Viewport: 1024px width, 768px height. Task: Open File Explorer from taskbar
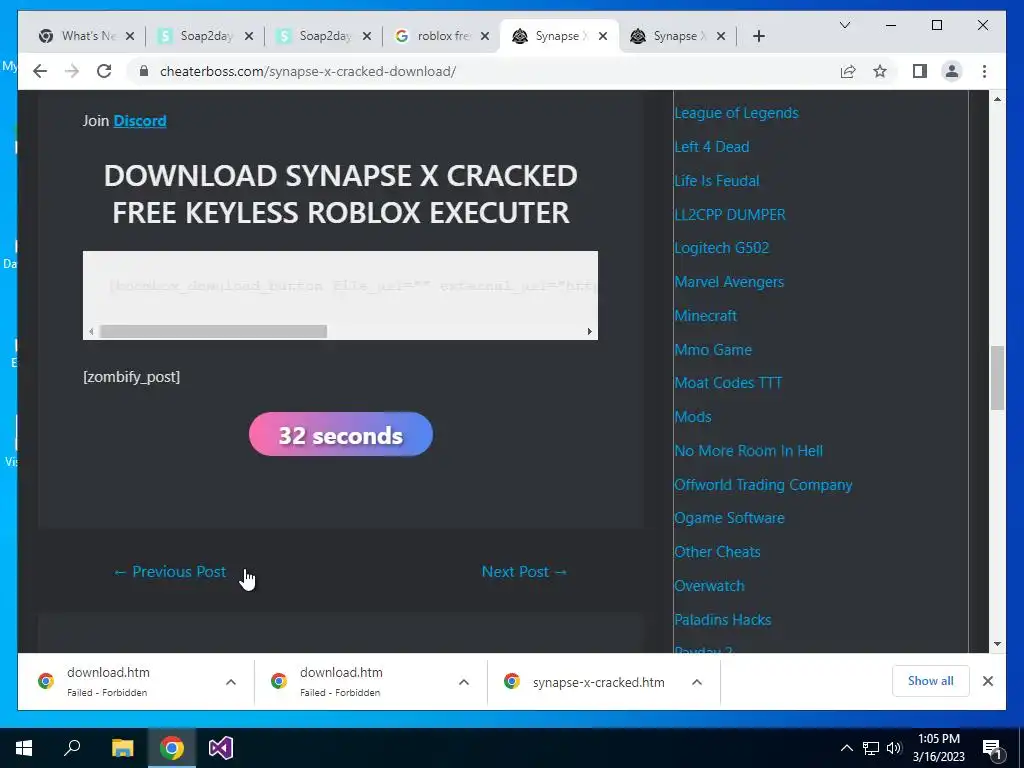pyautogui.click(x=122, y=748)
